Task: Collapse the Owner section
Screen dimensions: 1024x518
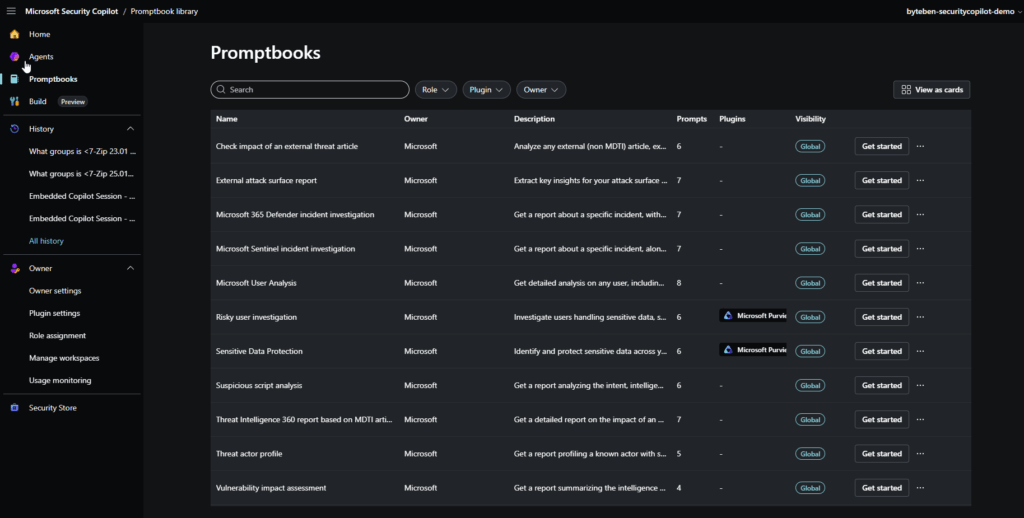Action: click(x=129, y=268)
